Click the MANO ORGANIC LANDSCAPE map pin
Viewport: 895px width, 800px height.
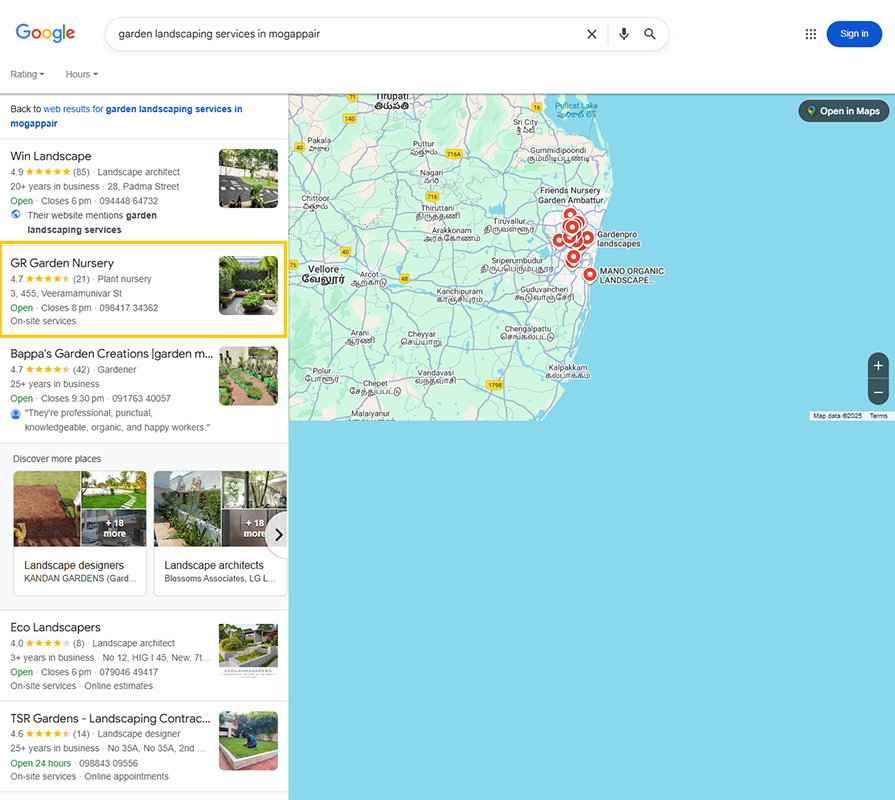[x=590, y=274]
